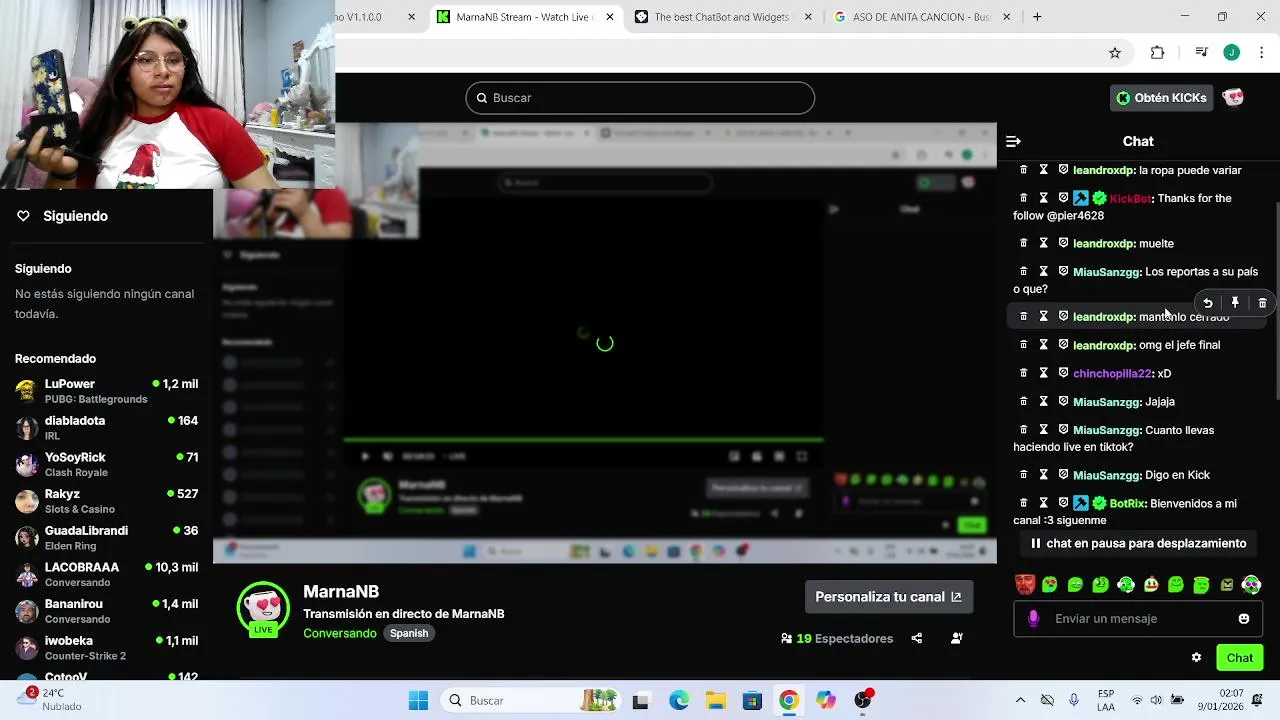Timeout chinchopilla22 with the hourglass icon

point(1043,373)
